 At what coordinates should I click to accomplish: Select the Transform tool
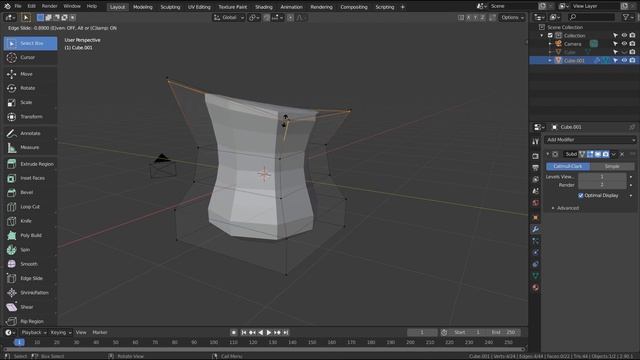30,117
